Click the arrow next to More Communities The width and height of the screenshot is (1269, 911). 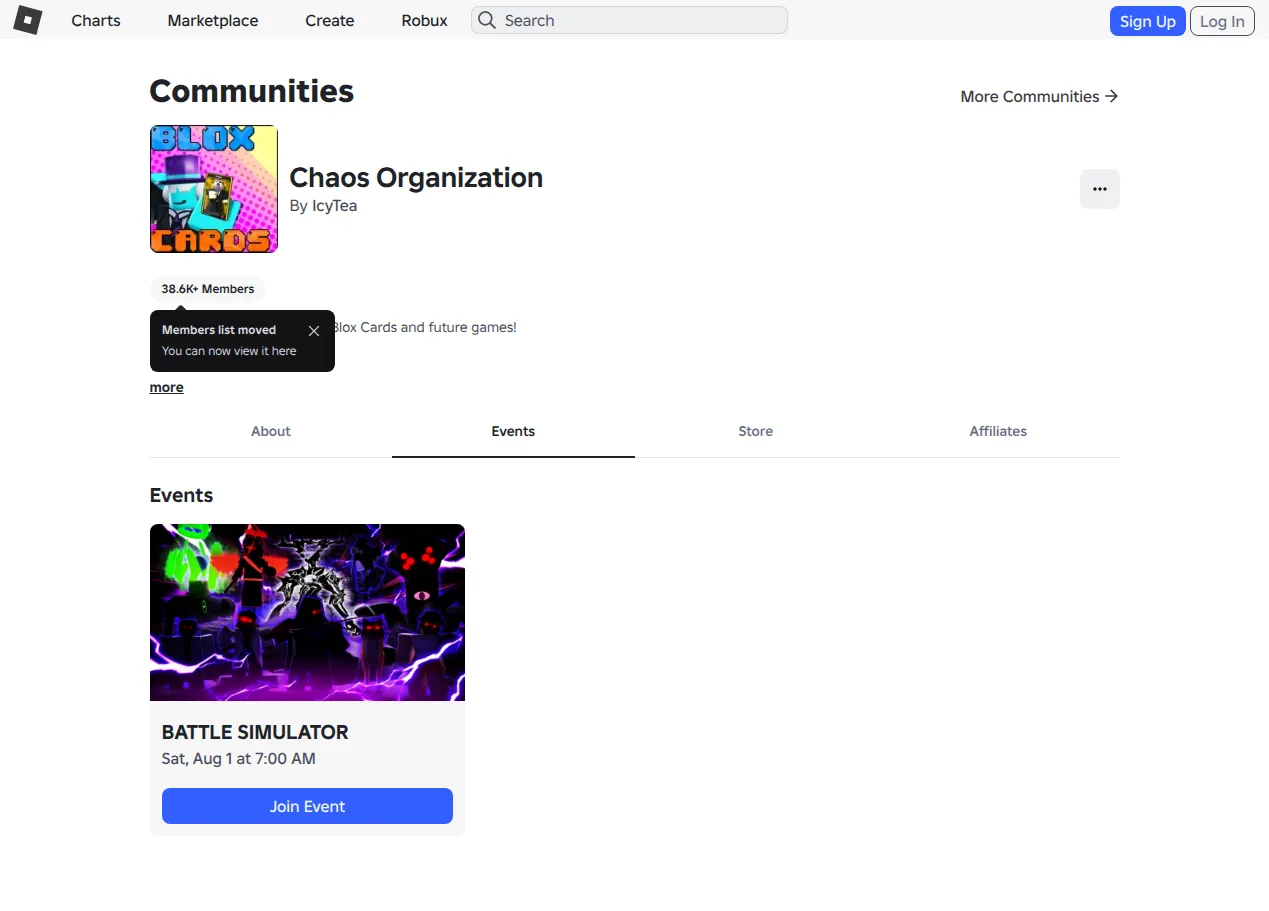pyautogui.click(x=1111, y=96)
